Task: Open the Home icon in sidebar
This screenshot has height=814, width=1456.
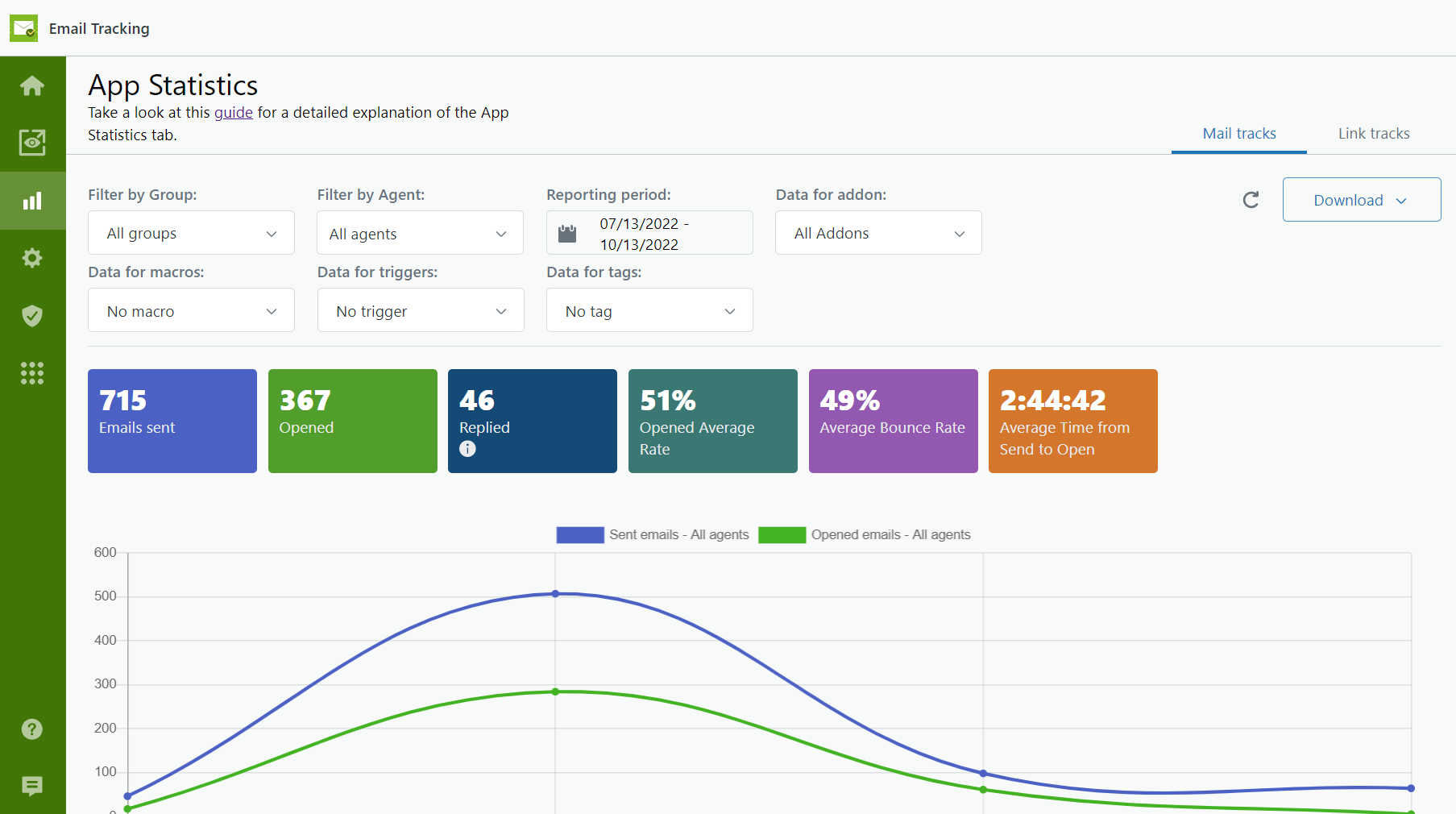Action: [32, 85]
